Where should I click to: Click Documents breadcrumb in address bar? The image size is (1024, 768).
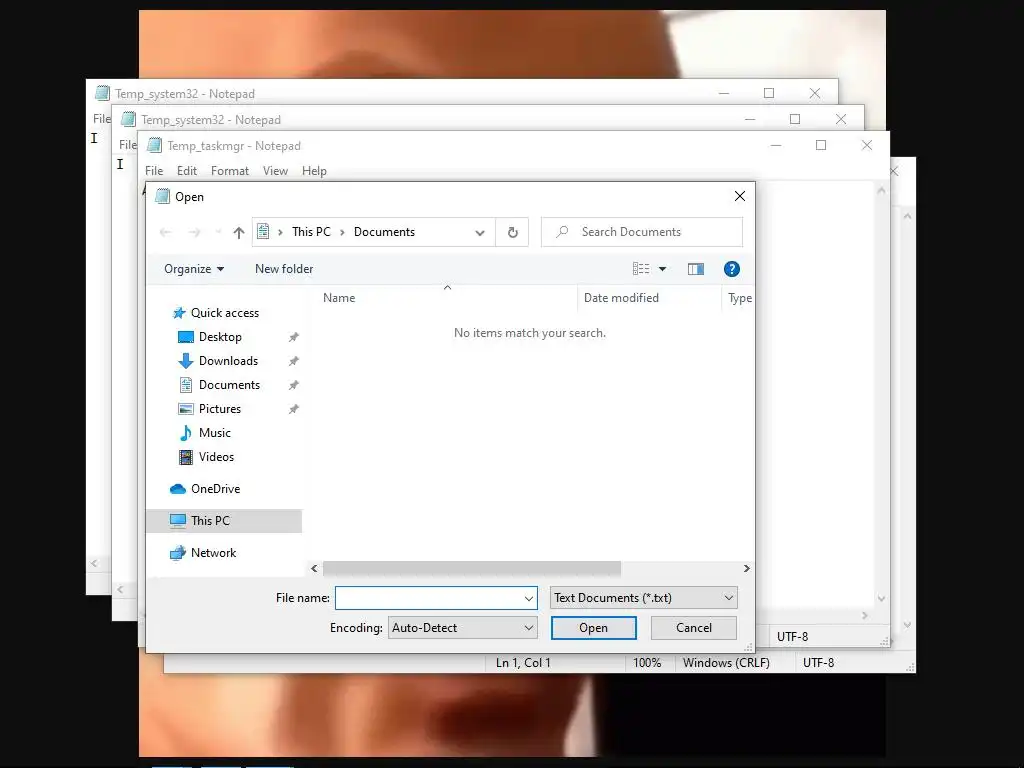(x=384, y=232)
